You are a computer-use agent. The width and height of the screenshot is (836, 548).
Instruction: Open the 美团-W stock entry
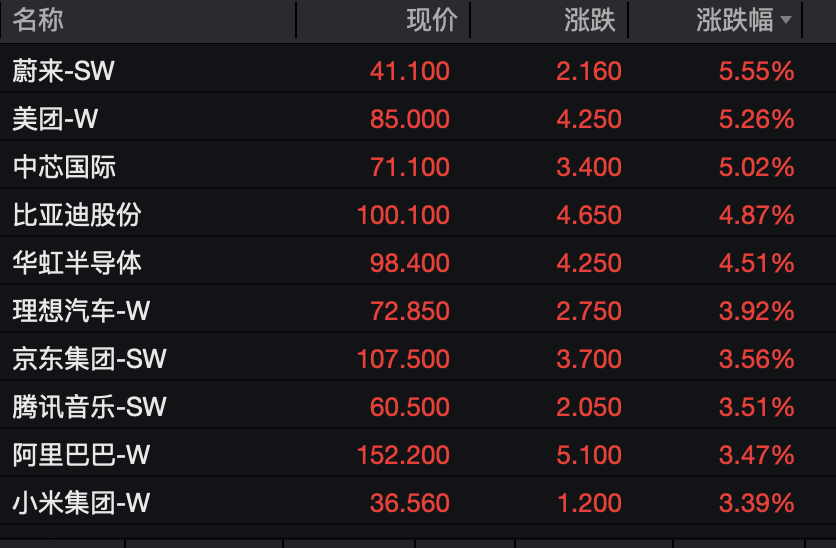[55, 119]
